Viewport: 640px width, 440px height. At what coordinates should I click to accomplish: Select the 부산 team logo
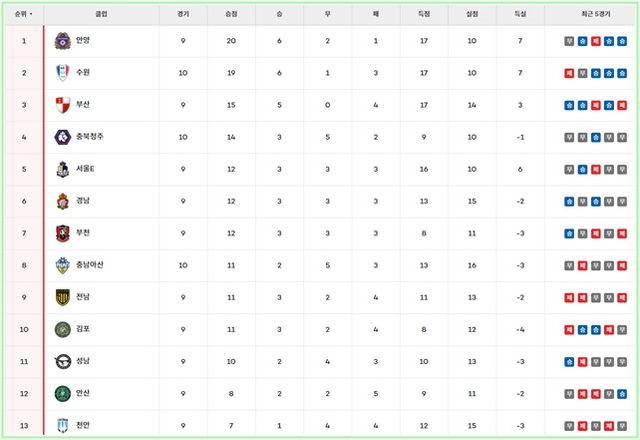tap(63, 105)
